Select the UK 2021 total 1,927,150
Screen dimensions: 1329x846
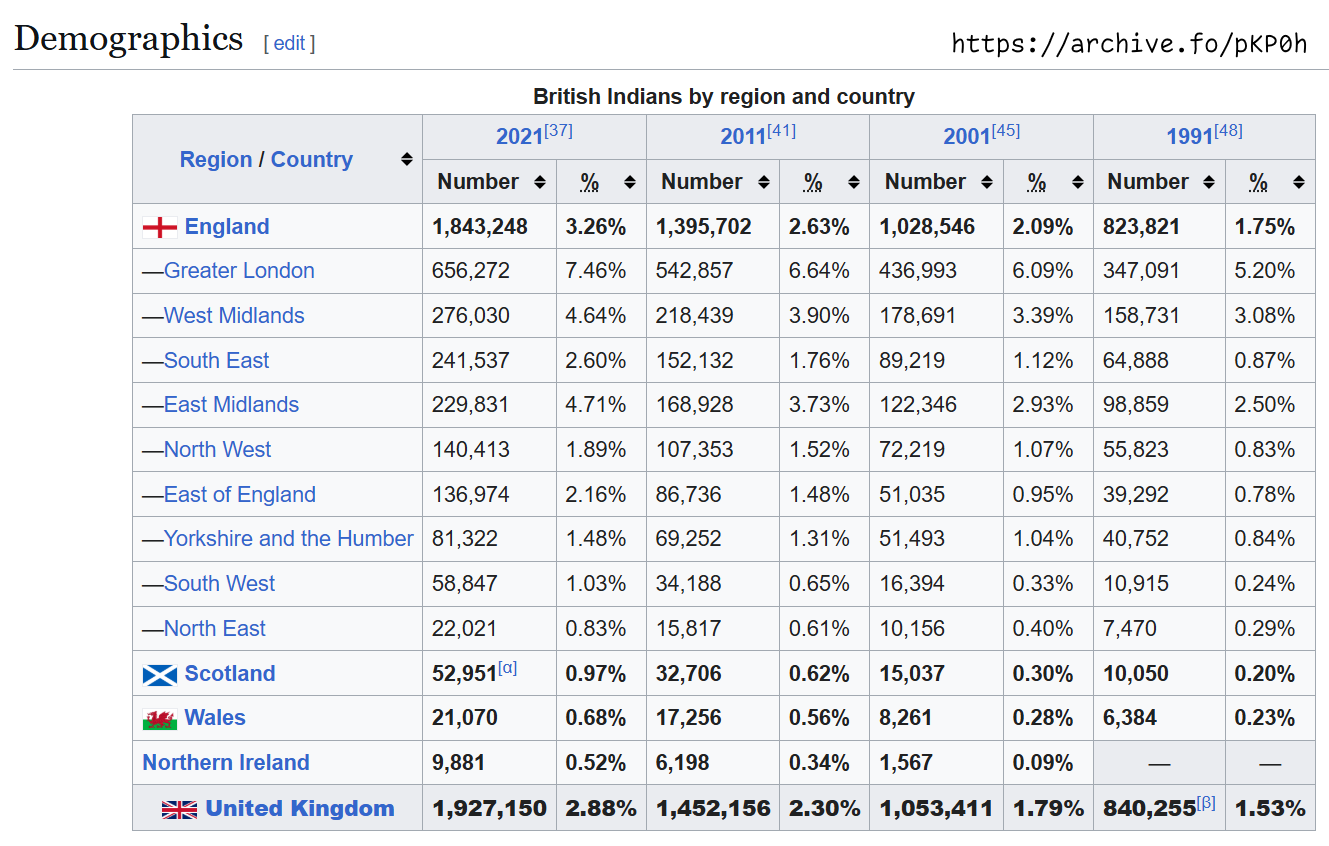click(490, 809)
